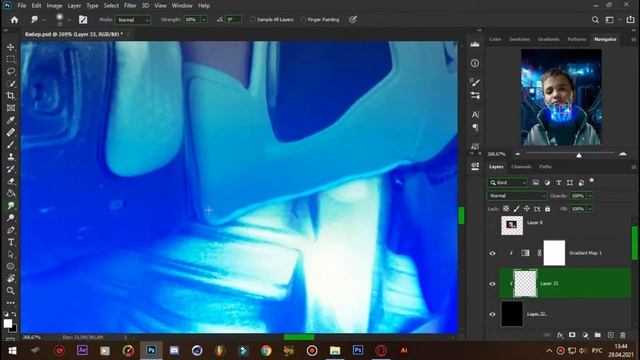Click the angle input field

233,20
